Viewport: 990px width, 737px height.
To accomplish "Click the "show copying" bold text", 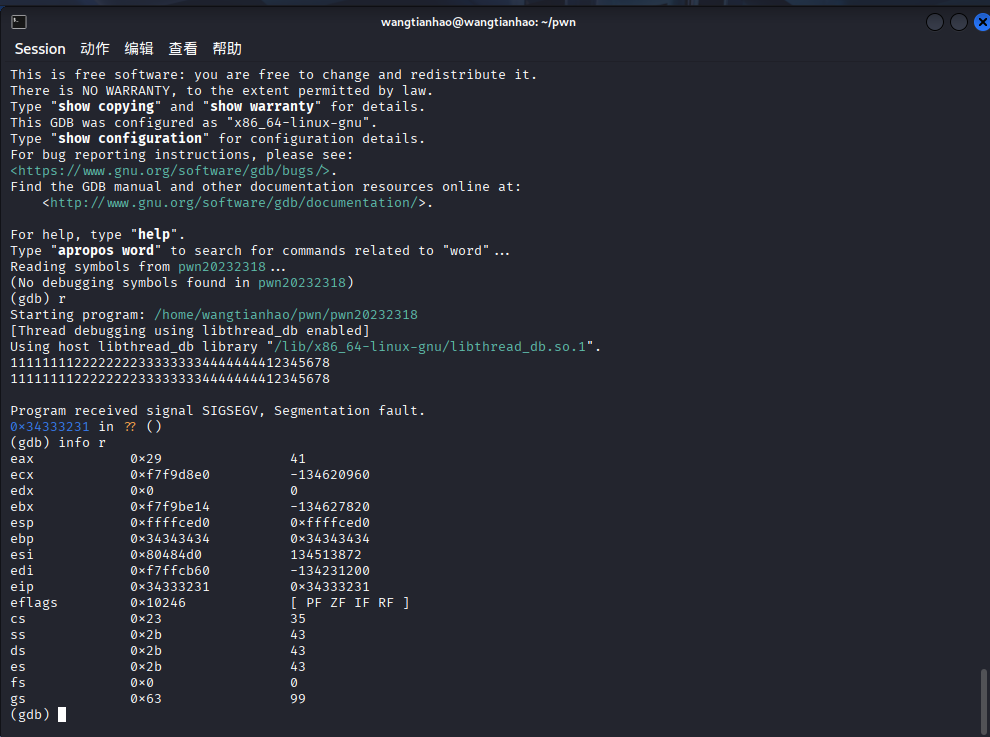I will [106, 106].
